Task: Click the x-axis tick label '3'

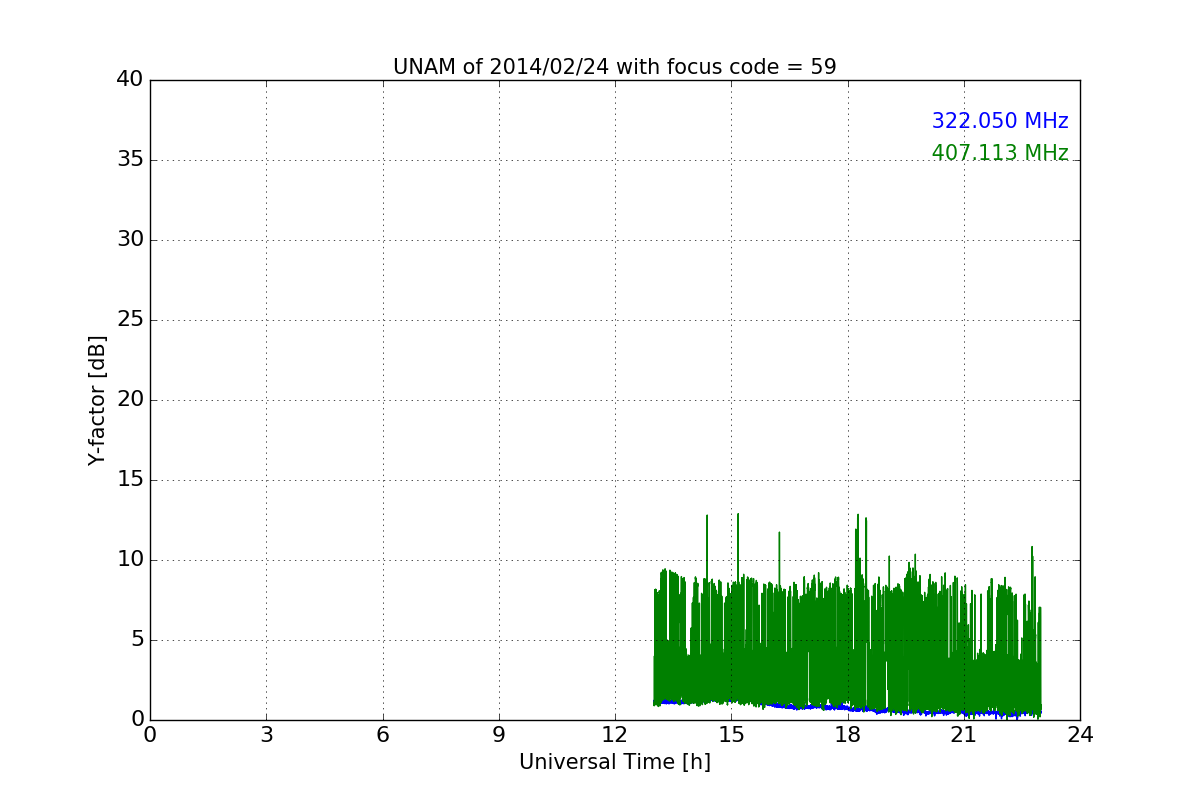Action: [x=266, y=735]
